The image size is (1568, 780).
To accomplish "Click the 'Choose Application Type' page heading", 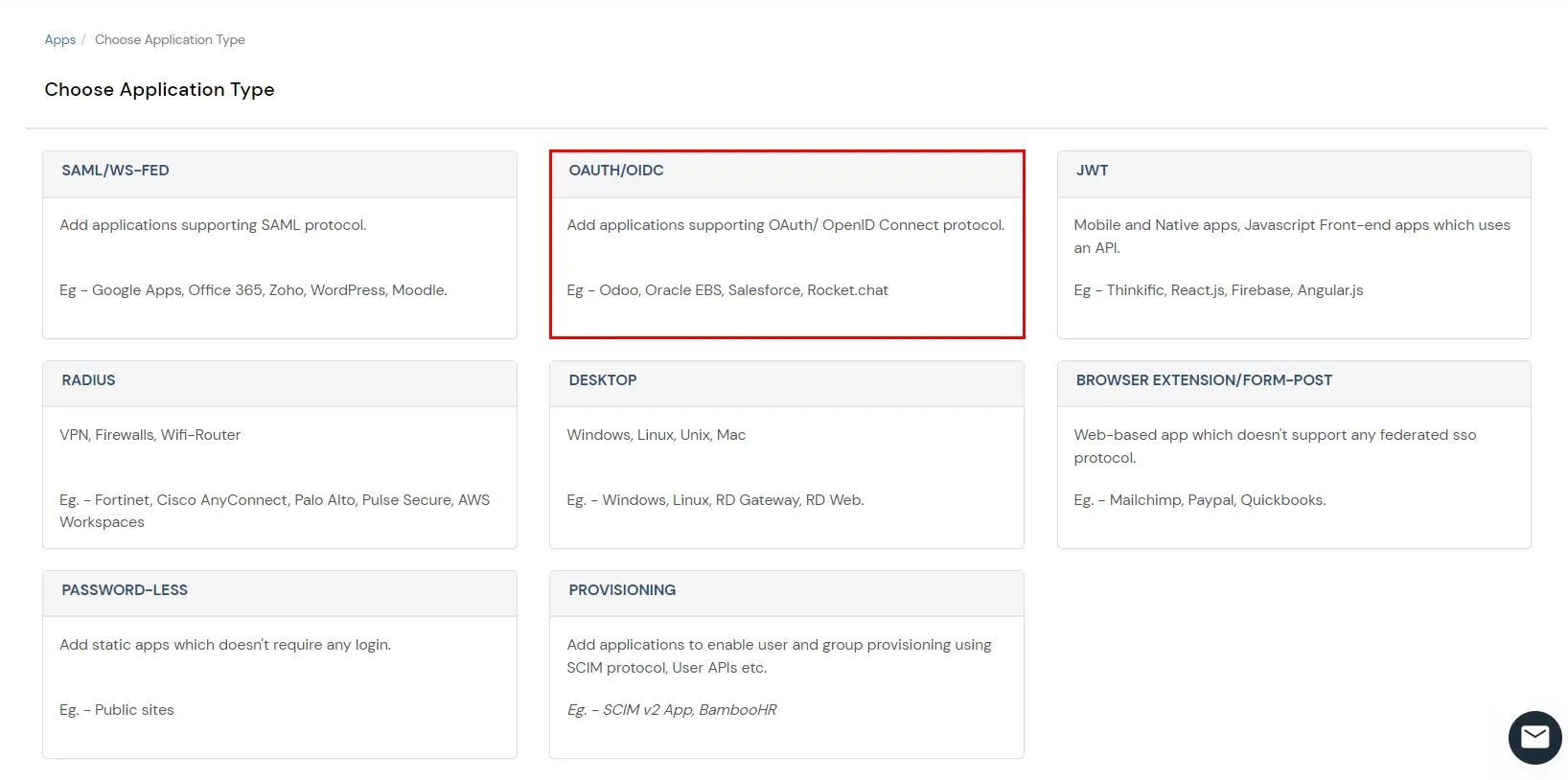I will point(159,89).
